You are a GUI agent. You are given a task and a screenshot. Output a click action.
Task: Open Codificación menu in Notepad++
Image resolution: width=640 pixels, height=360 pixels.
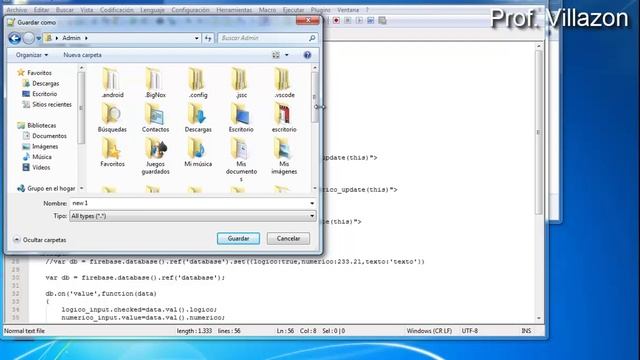116,10
